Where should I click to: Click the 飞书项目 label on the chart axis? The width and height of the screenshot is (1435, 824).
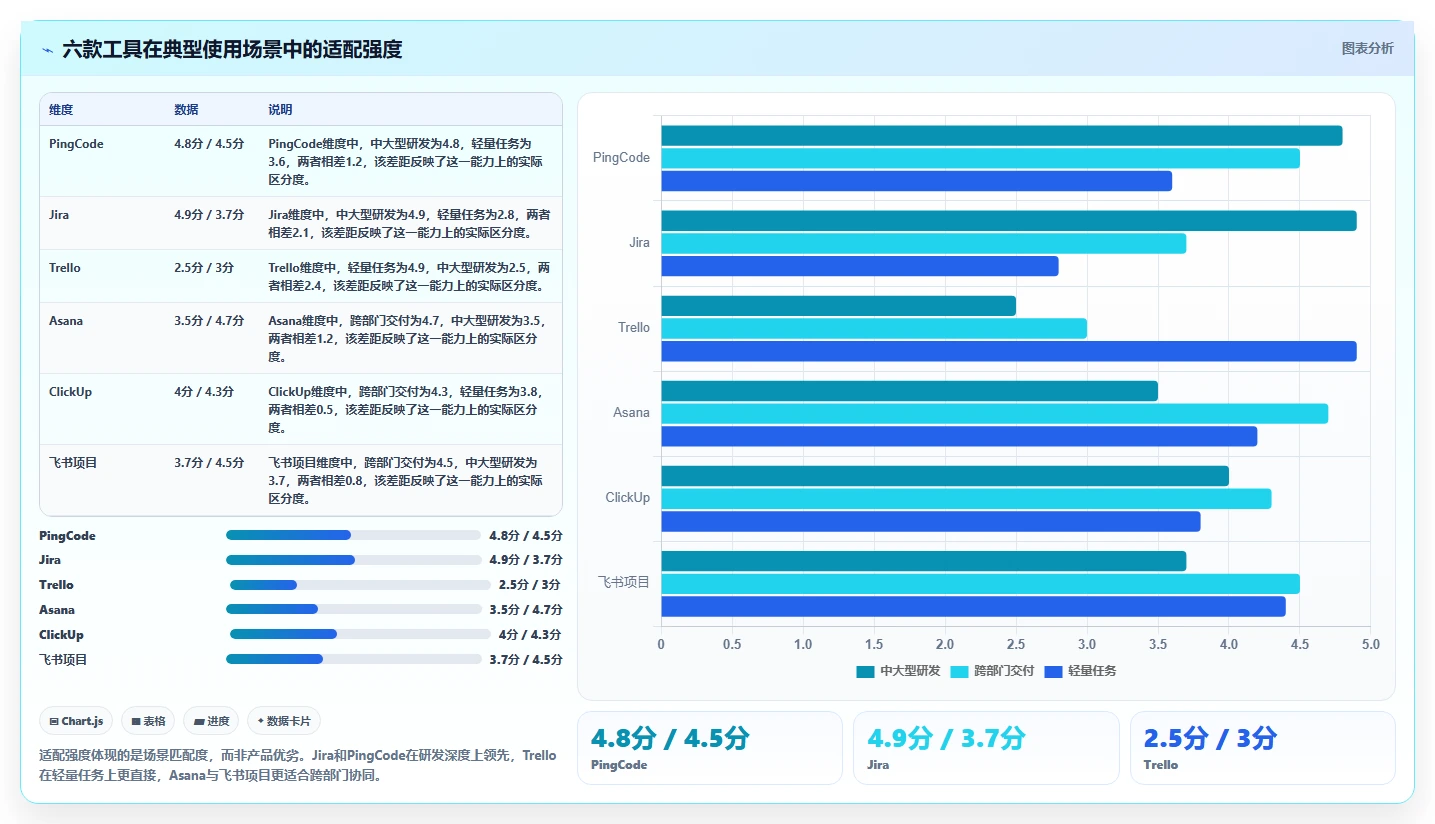(624, 582)
